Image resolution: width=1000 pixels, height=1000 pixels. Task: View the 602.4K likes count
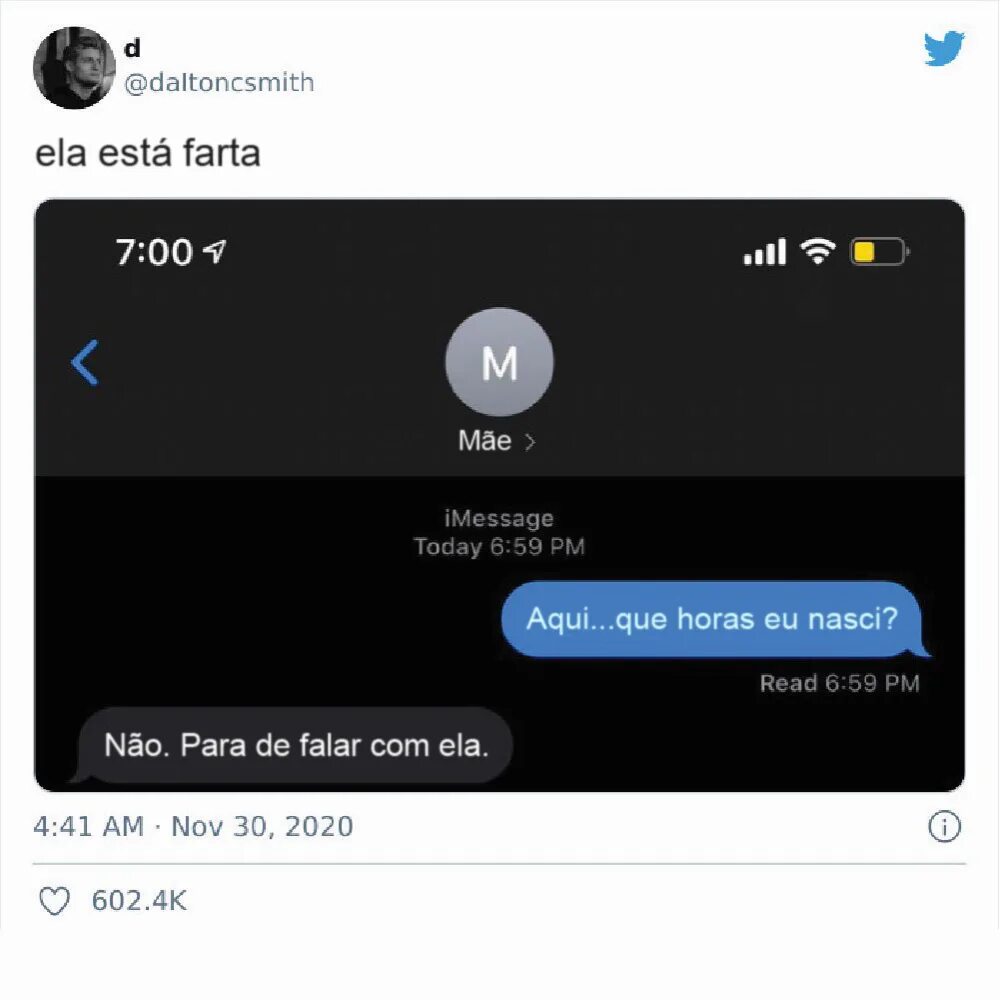(x=139, y=901)
